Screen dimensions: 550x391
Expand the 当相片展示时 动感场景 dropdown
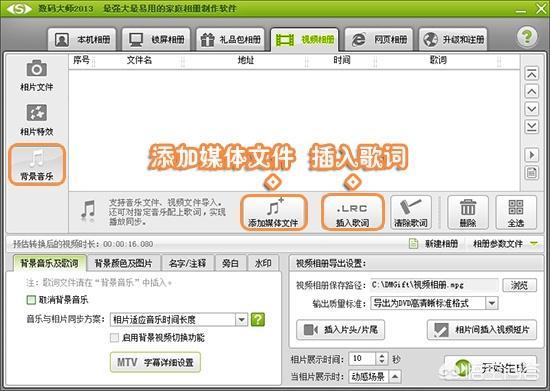click(395, 377)
